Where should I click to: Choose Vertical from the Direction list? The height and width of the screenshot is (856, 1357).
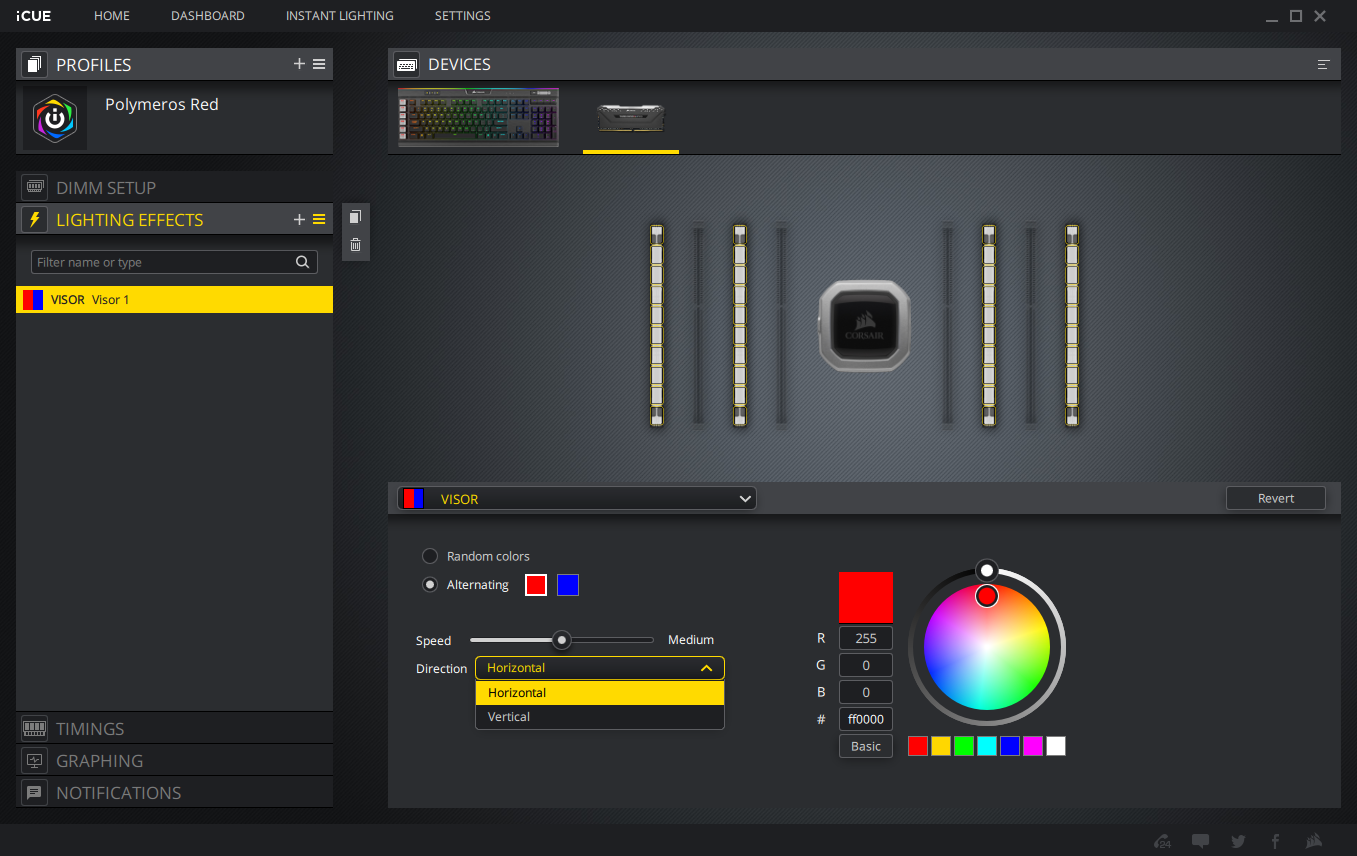pyautogui.click(x=509, y=717)
